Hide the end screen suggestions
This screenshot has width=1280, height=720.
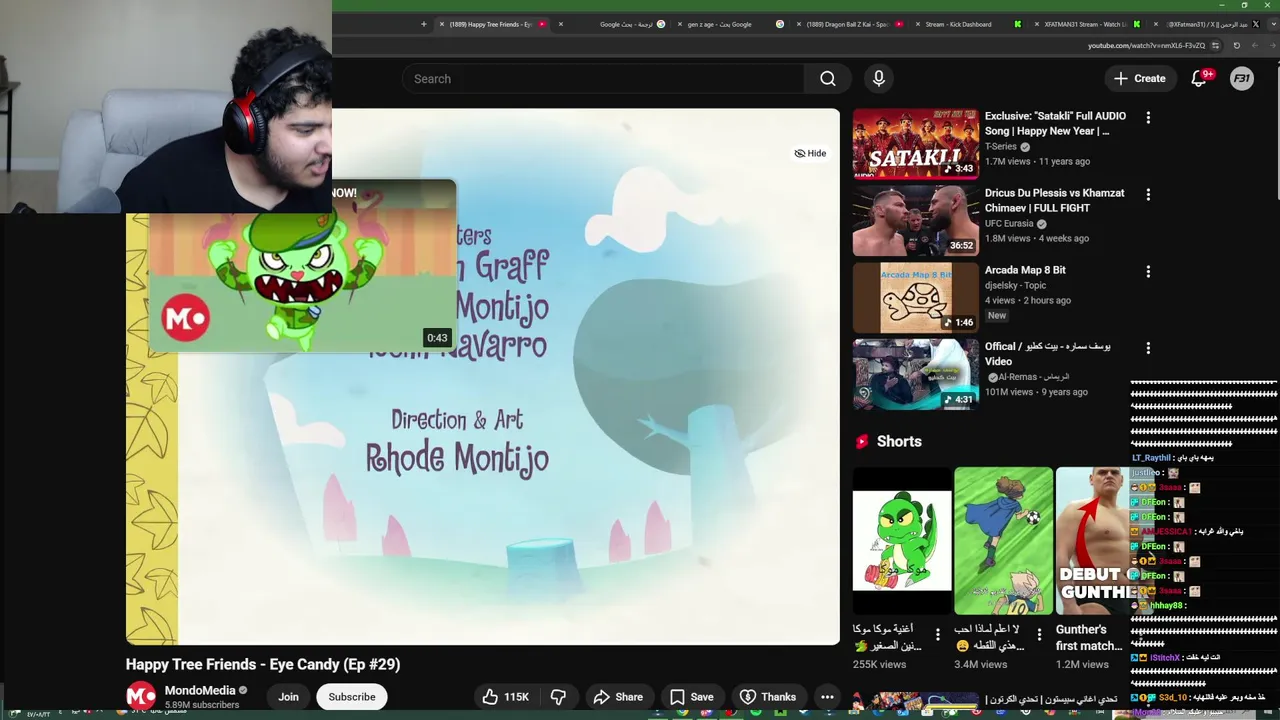810,153
